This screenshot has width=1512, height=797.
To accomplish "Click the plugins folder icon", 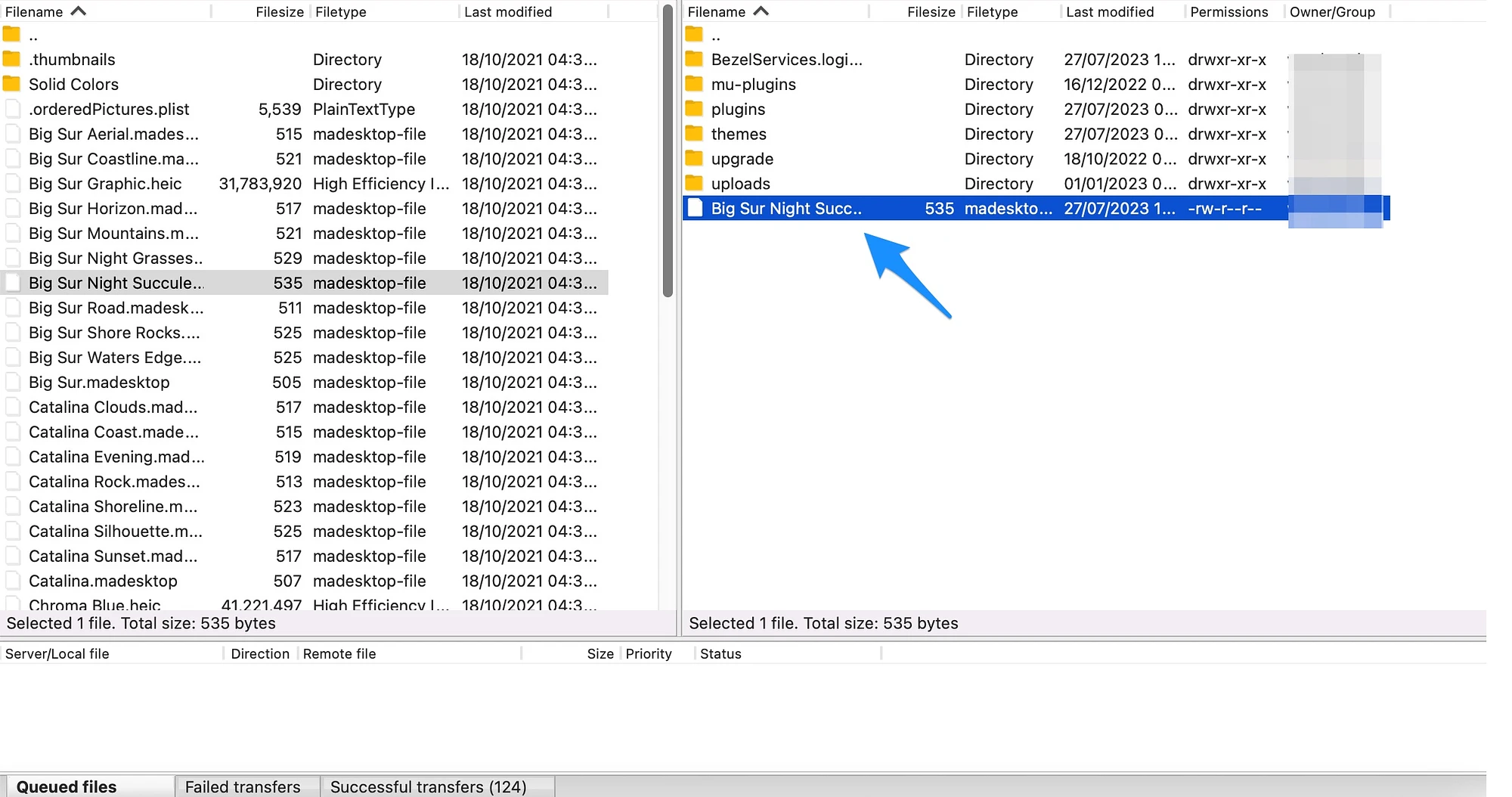I will point(694,109).
